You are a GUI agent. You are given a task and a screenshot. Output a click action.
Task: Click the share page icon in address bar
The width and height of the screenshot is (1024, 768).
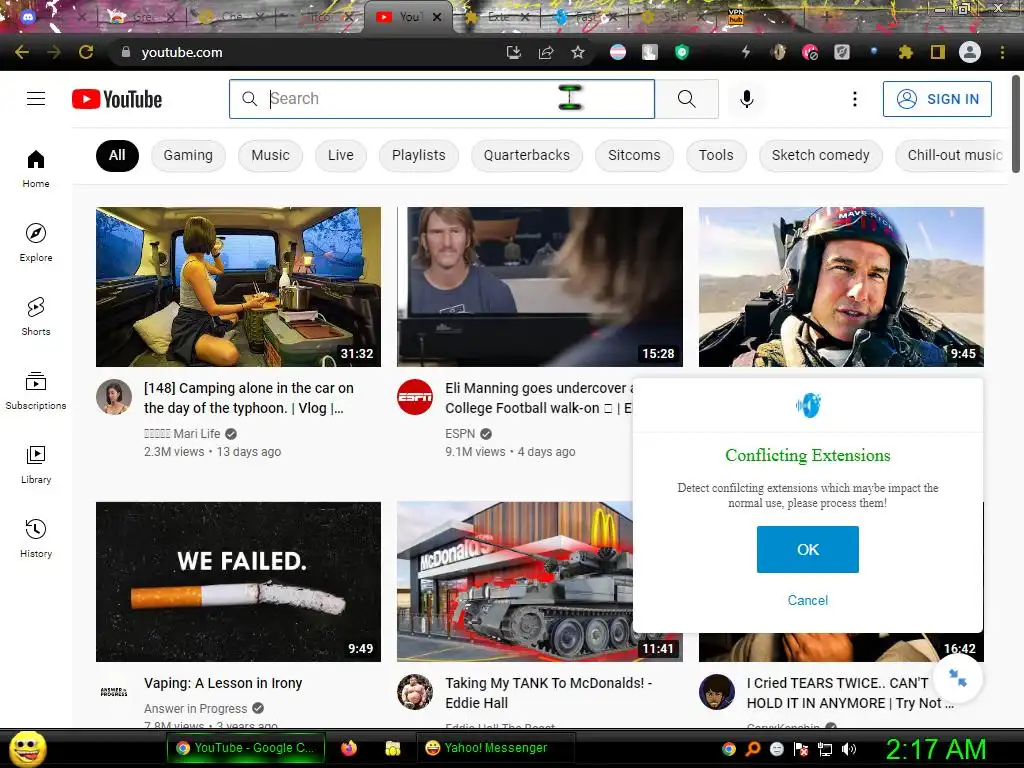(x=546, y=52)
